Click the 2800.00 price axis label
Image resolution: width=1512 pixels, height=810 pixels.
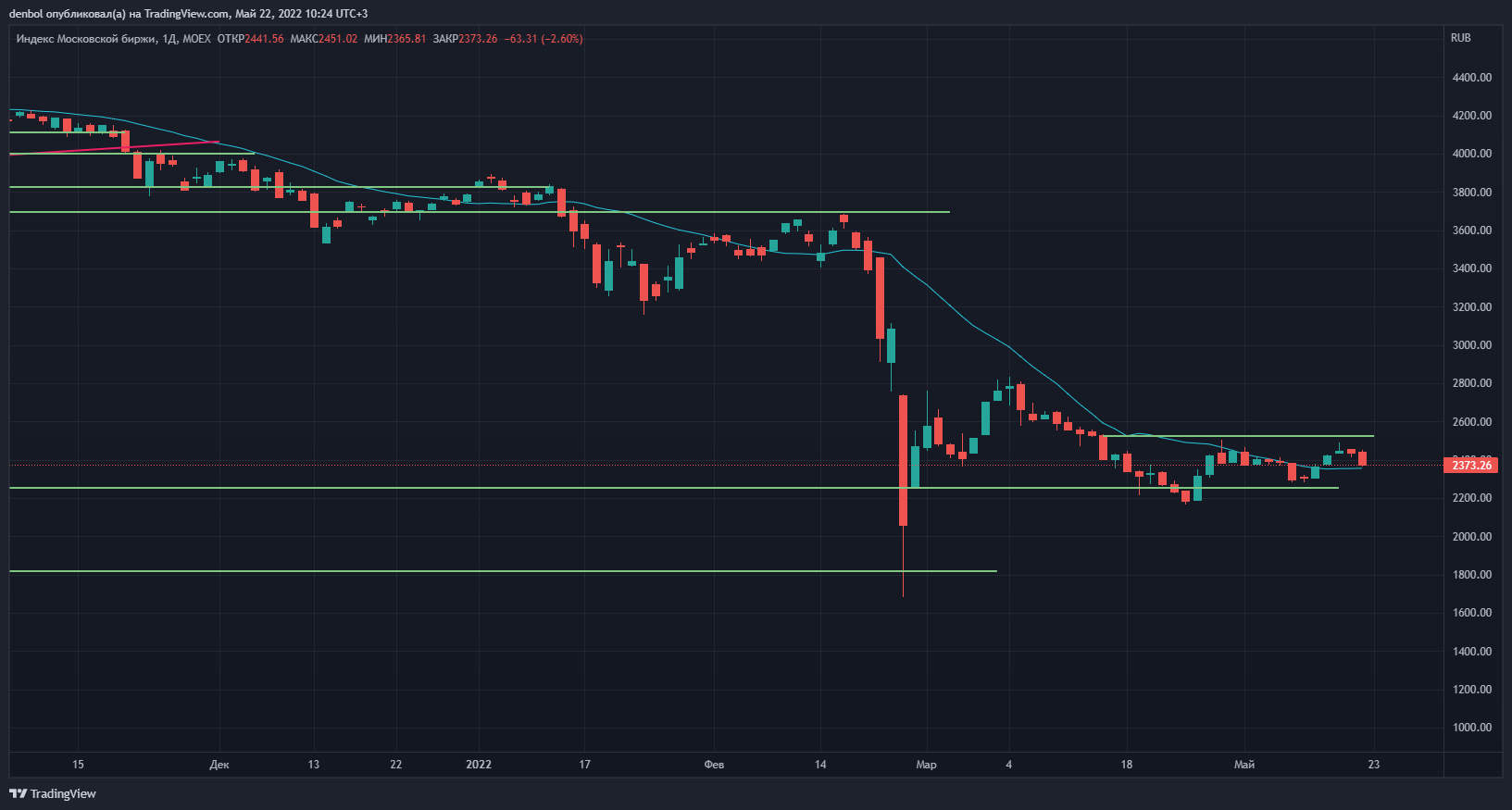coord(1472,383)
